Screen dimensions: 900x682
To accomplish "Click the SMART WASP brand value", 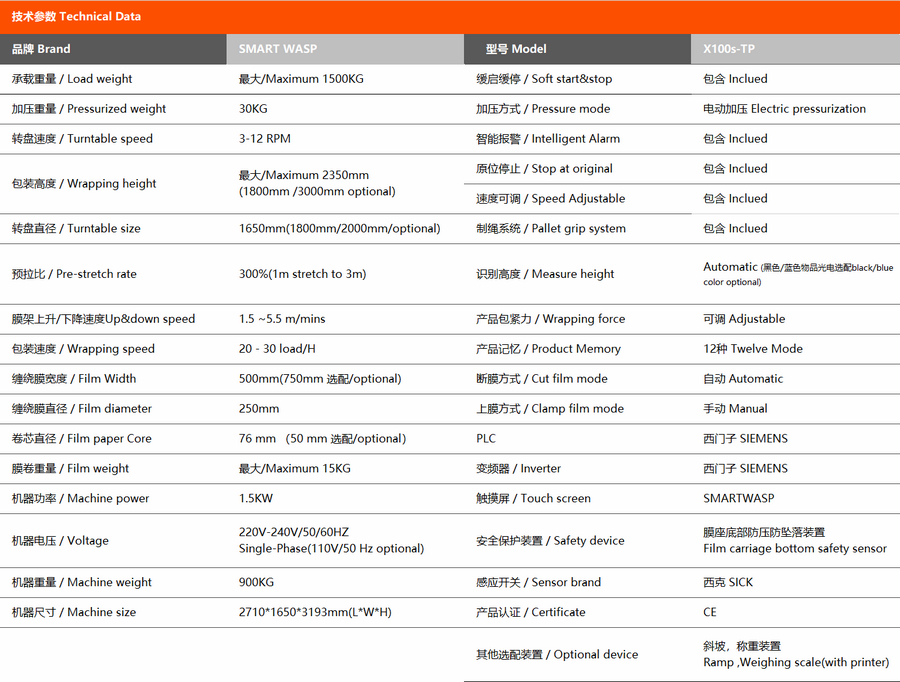I will click(277, 49).
